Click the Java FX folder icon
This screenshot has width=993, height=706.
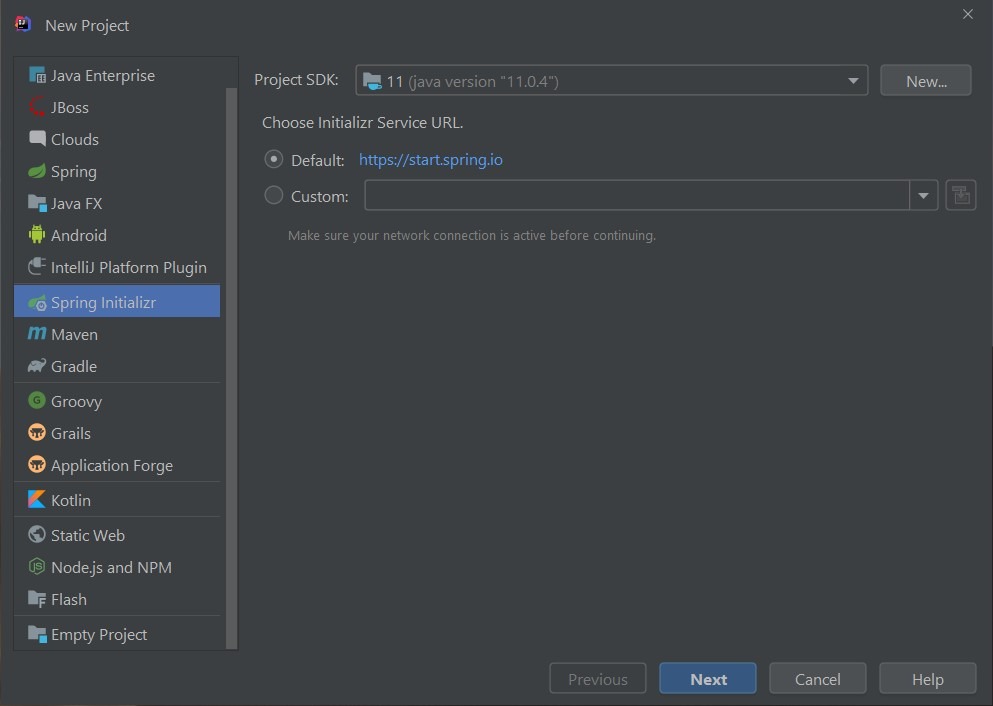(x=37, y=203)
